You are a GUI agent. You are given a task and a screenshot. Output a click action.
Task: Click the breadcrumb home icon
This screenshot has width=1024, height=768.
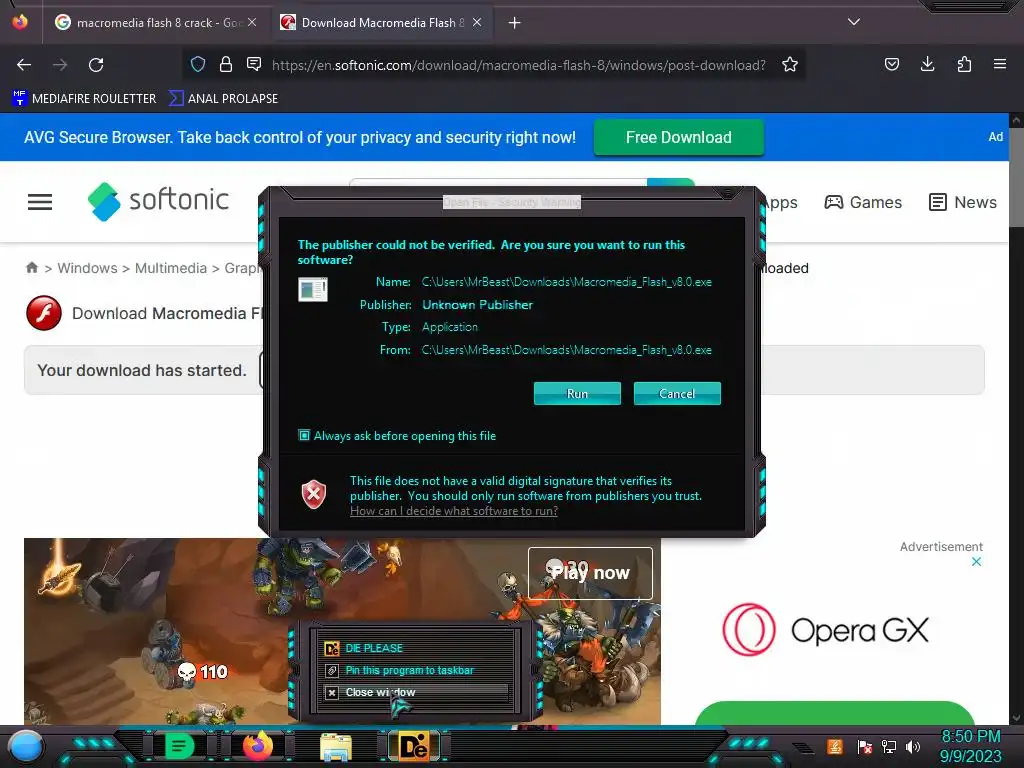point(31,268)
